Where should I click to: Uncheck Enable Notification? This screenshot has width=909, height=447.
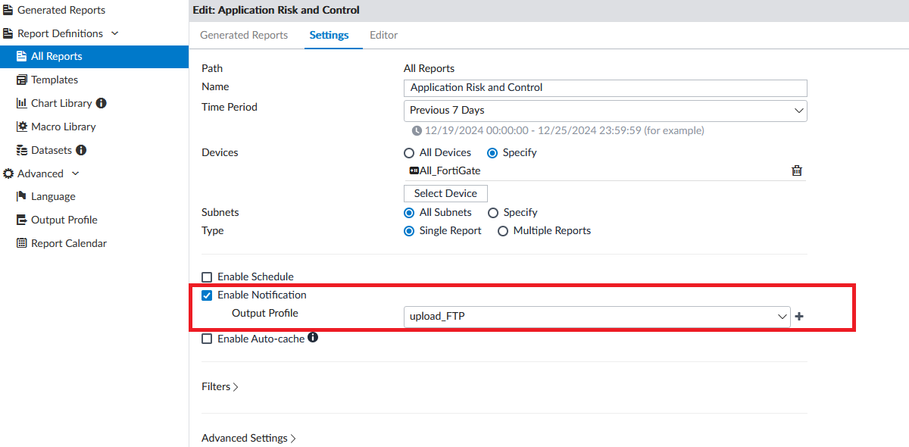pyautogui.click(x=207, y=295)
